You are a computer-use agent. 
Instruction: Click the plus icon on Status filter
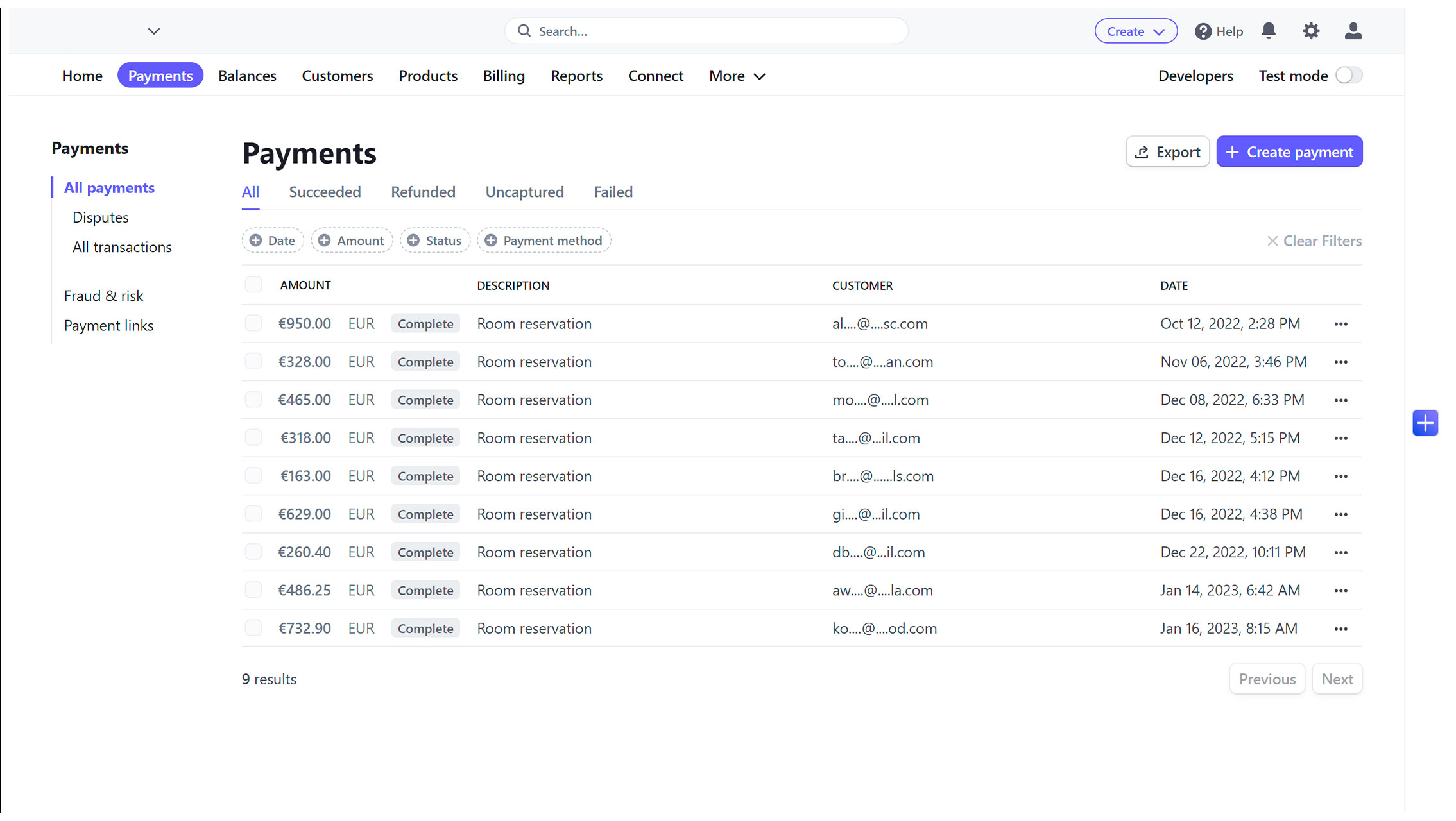pos(413,241)
